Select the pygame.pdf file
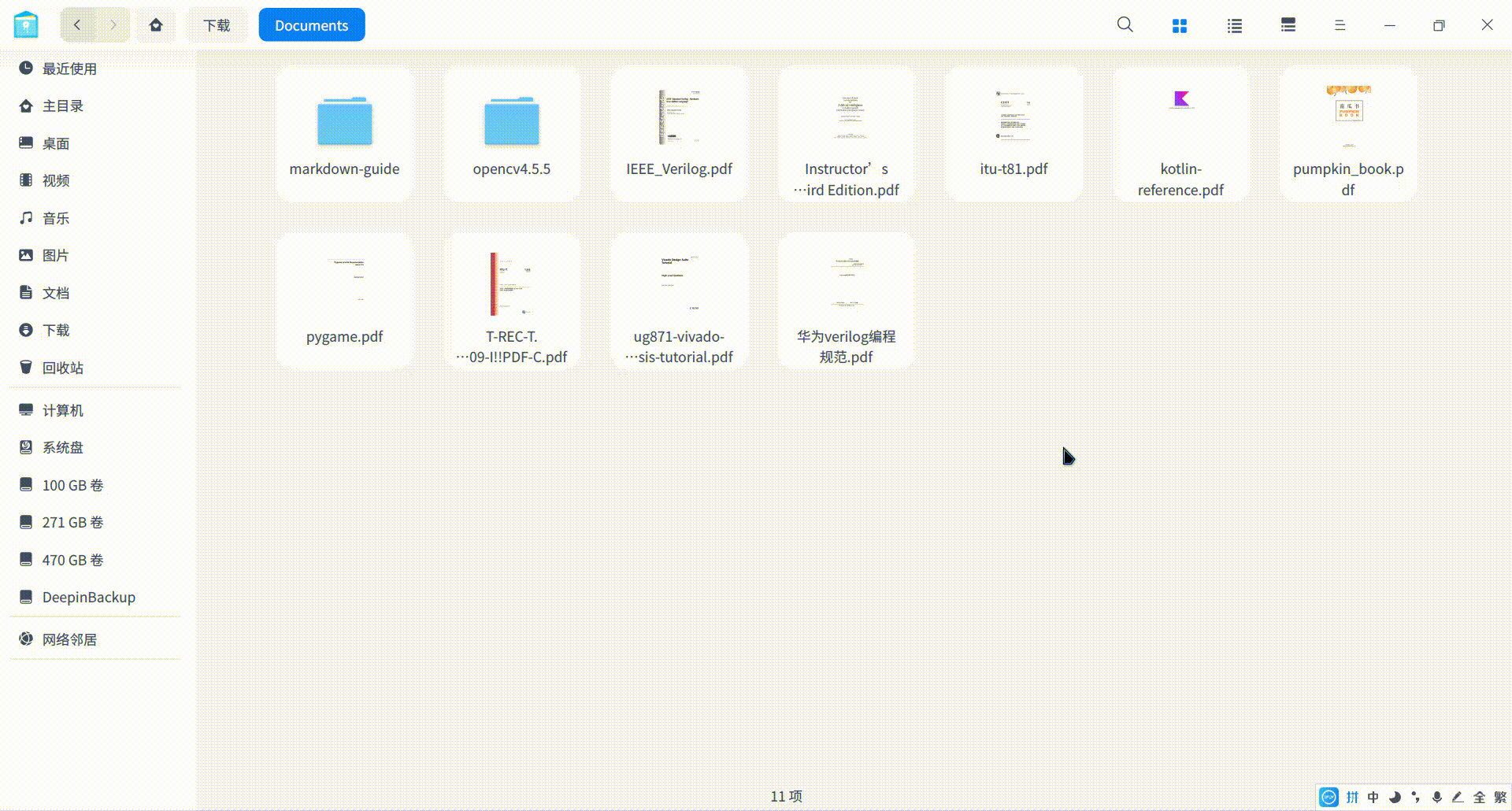 click(x=344, y=299)
